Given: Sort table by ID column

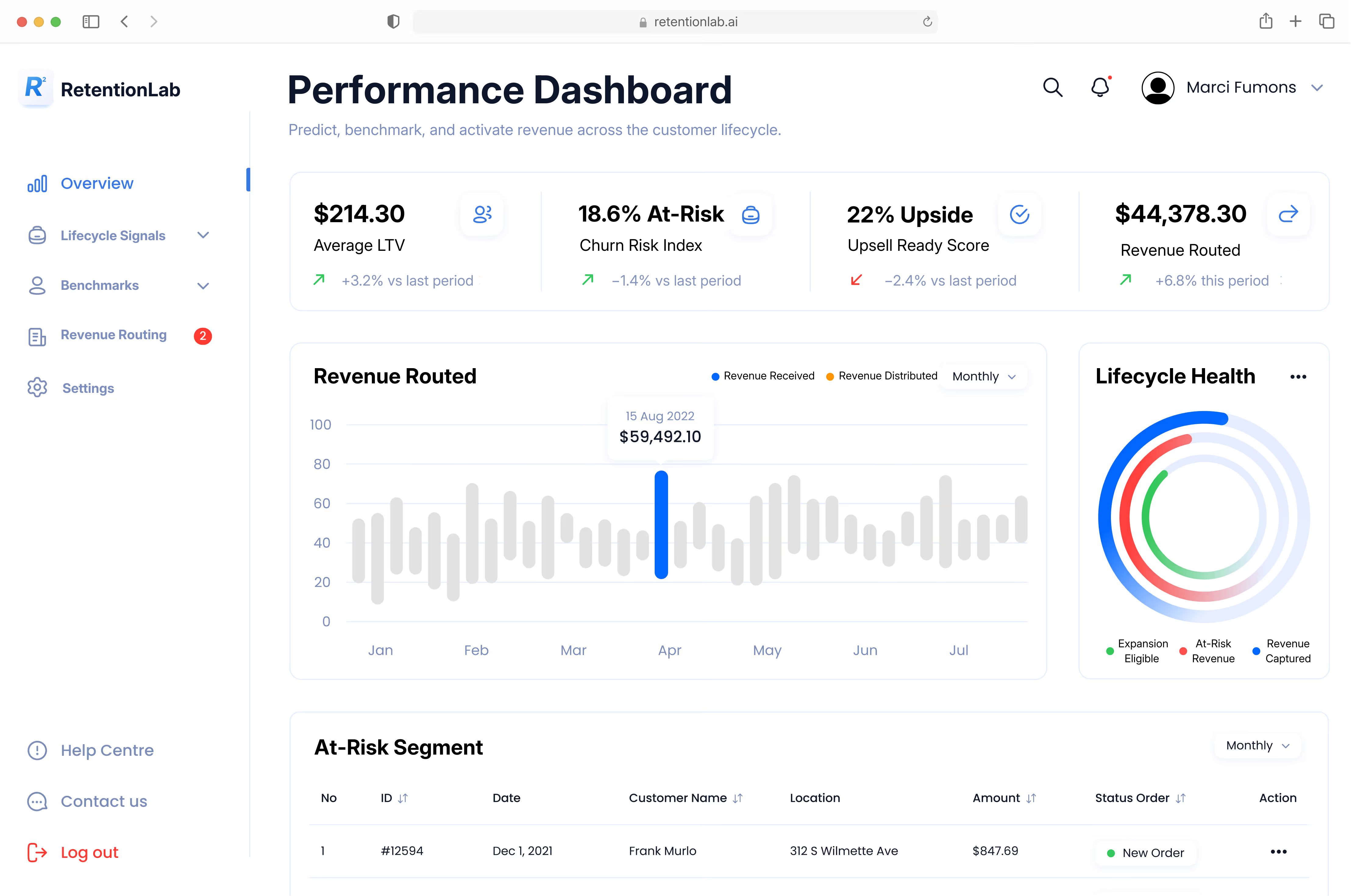Looking at the screenshot, I should pyautogui.click(x=403, y=798).
